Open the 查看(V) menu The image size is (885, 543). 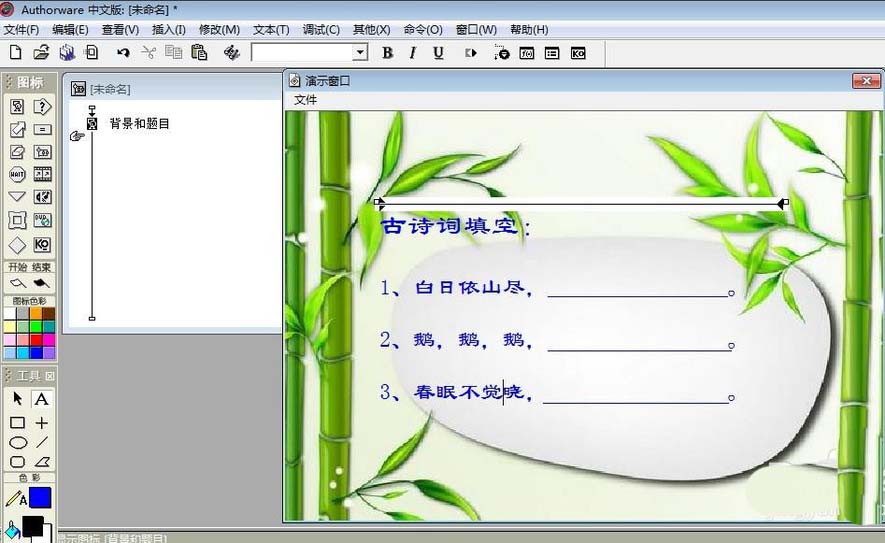(x=120, y=29)
